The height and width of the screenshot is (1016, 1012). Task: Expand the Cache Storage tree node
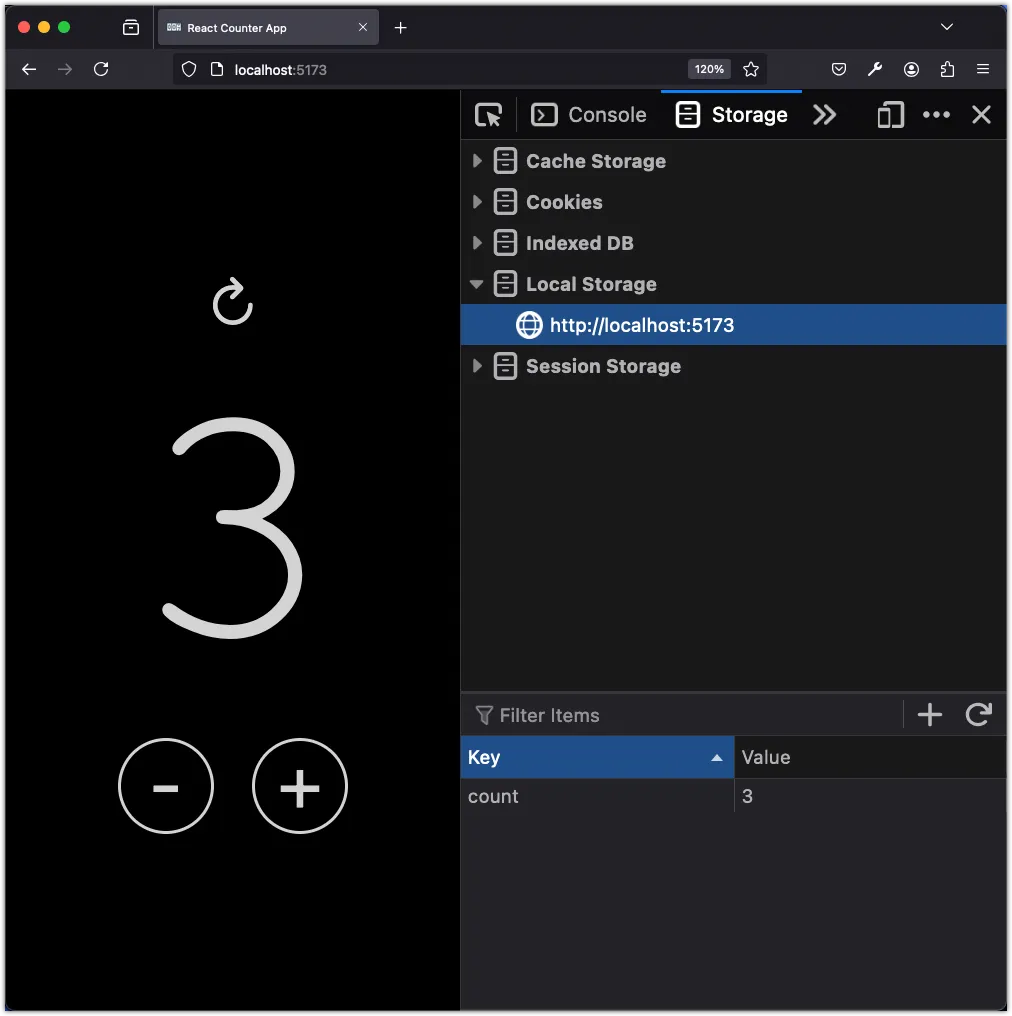(x=477, y=161)
